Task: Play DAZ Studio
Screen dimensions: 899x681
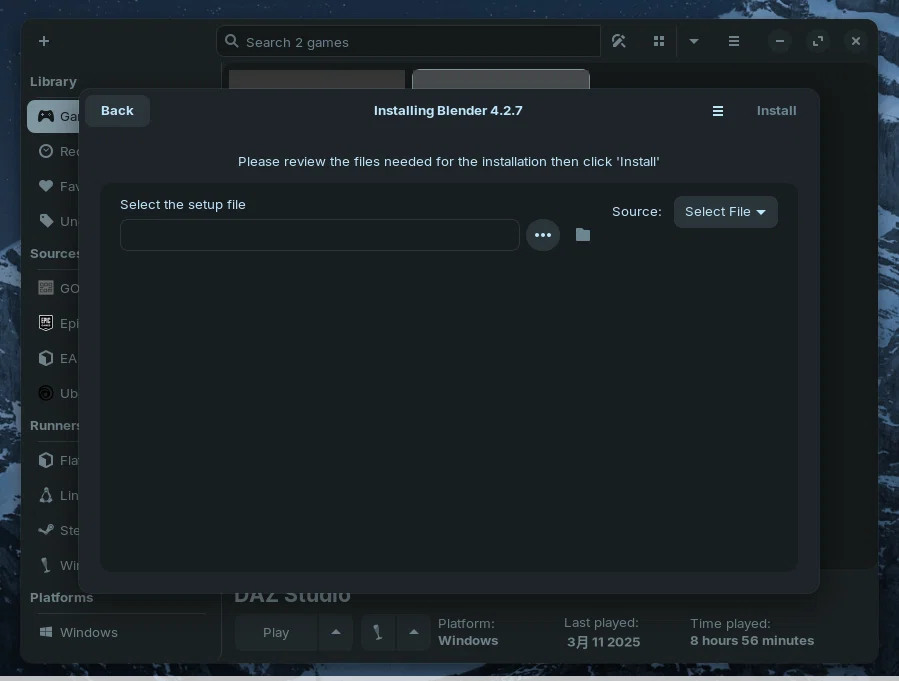Action: pos(276,633)
